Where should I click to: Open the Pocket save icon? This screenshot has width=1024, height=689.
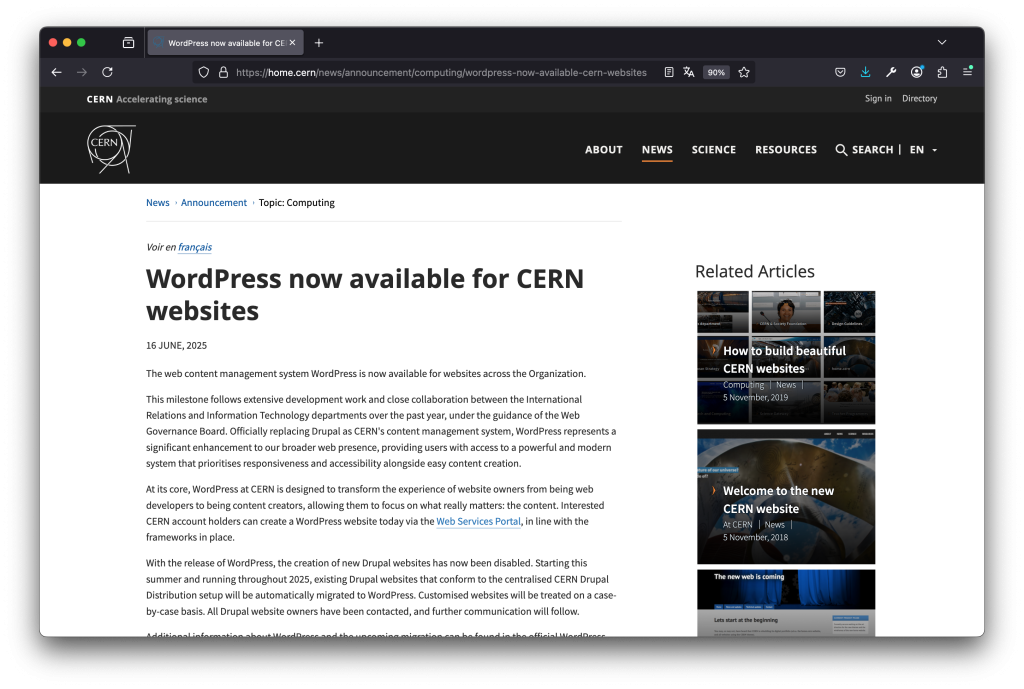click(x=840, y=72)
